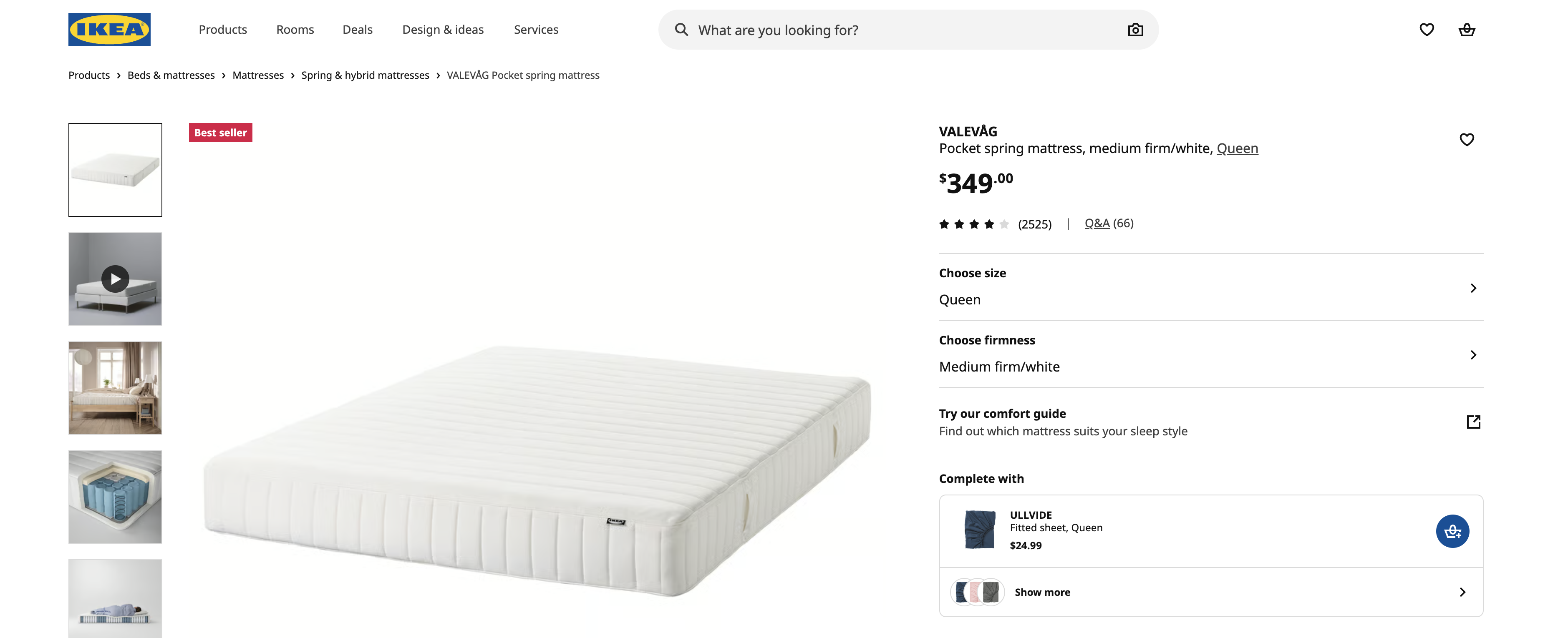The image size is (1568, 638).
Task: Click the star rating reviews
Action: tap(974, 224)
